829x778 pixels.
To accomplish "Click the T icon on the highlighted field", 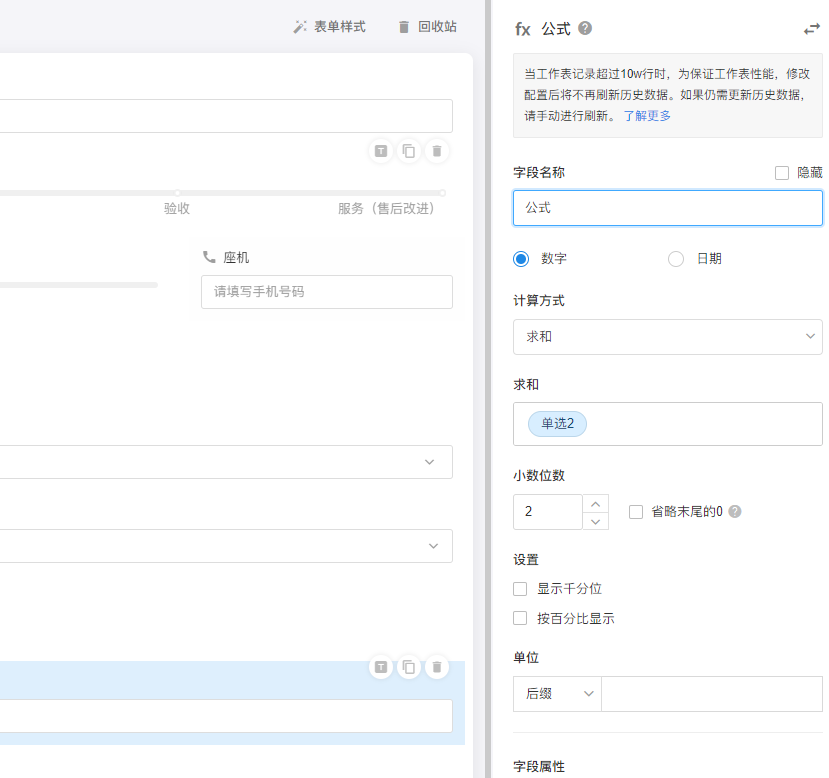I will pyautogui.click(x=380, y=667).
